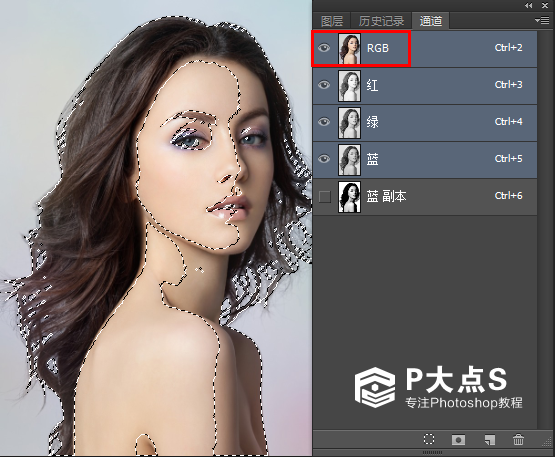Load channel as selection icon
The width and height of the screenshot is (555, 457).
click(429, 439)
